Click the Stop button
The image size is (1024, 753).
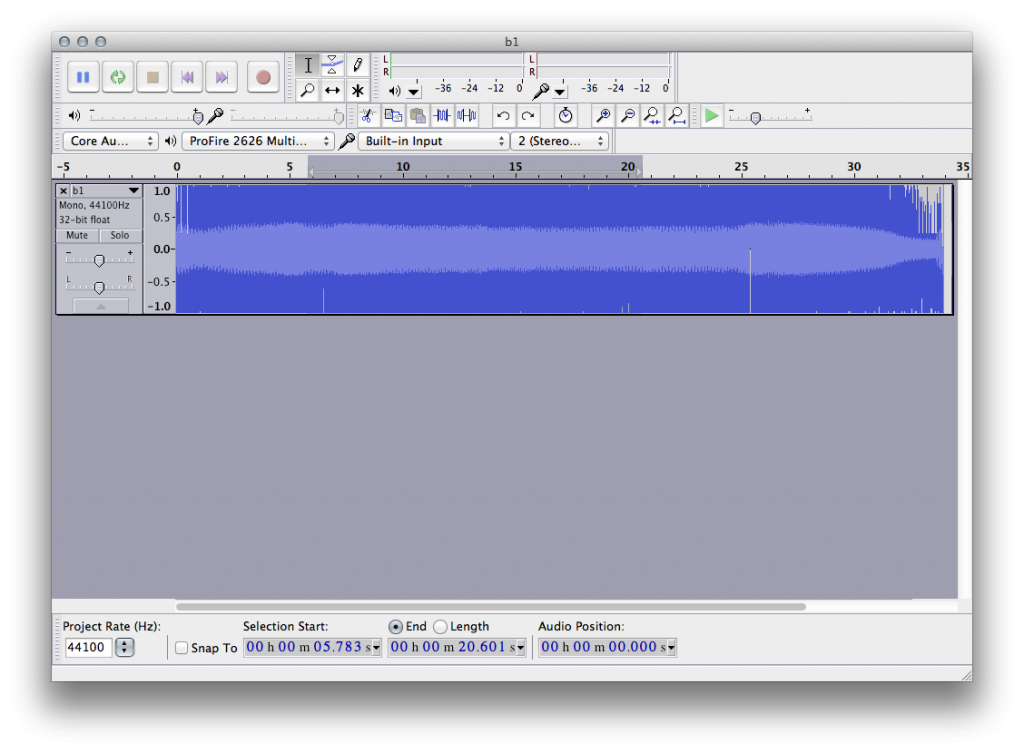(151, 76)
